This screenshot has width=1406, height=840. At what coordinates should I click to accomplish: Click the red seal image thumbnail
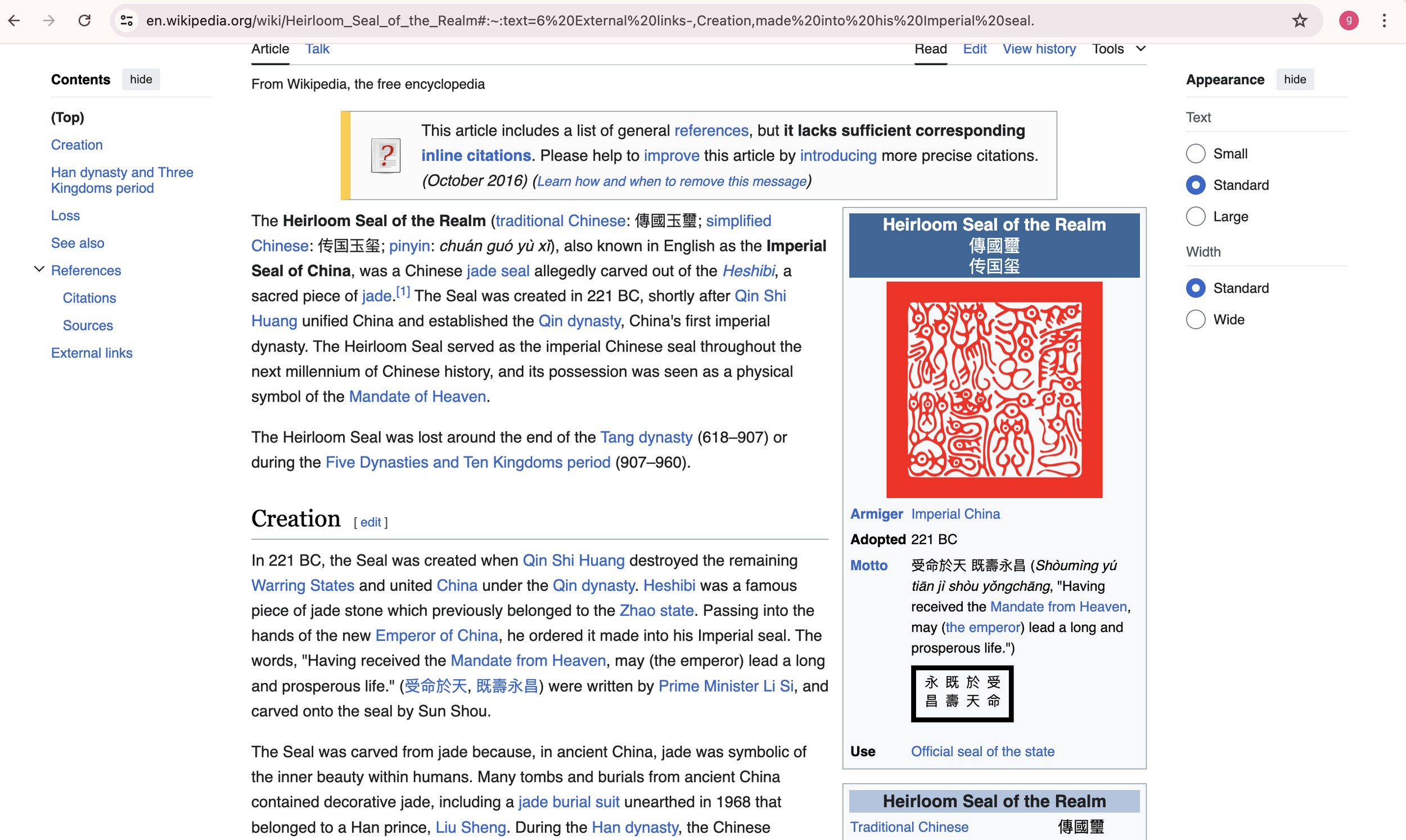pos(994,390)
